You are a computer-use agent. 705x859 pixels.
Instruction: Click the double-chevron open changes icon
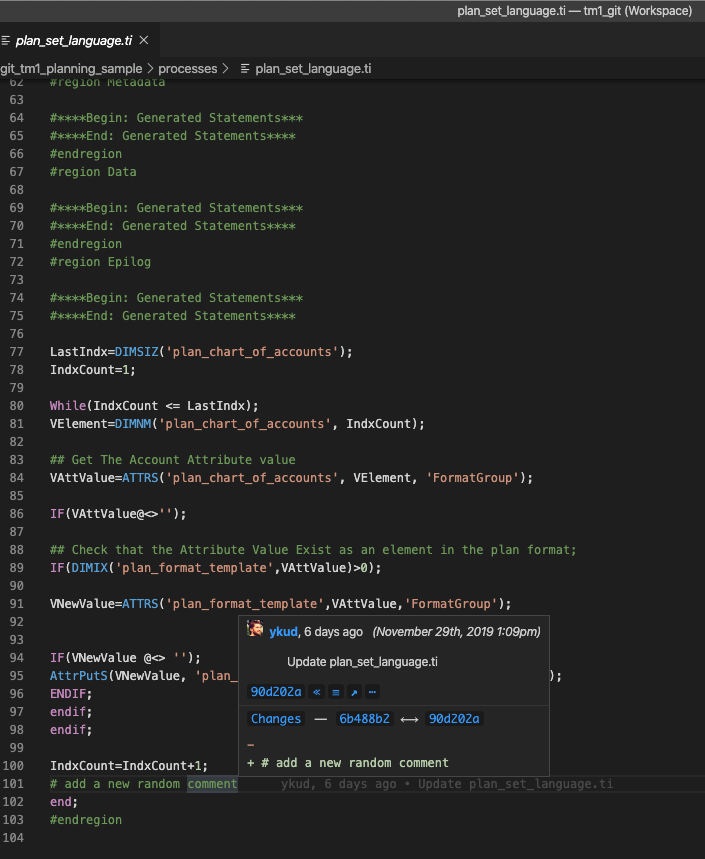point(317,692)
